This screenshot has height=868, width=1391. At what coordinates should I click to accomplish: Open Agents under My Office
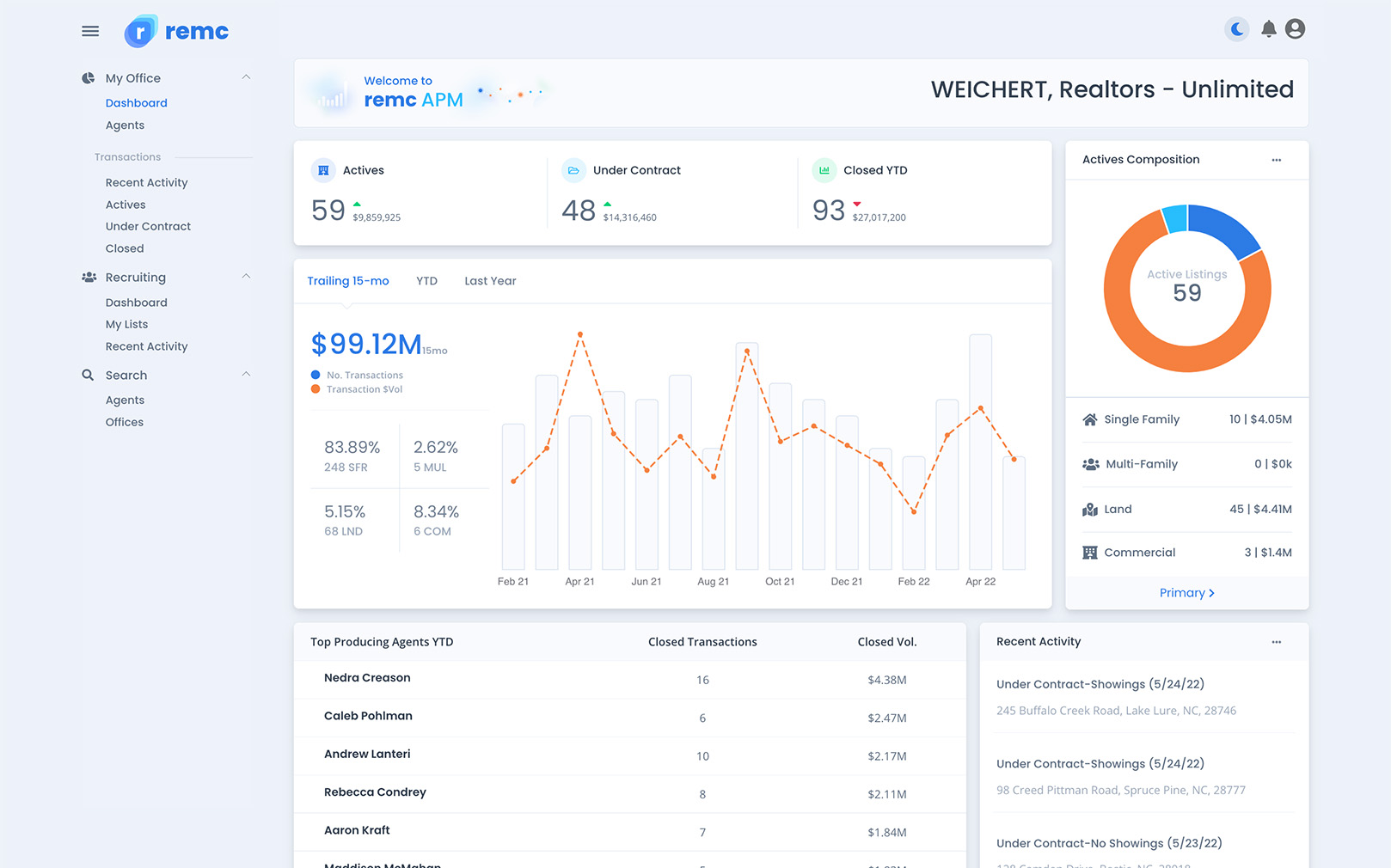tap(125, 125)
